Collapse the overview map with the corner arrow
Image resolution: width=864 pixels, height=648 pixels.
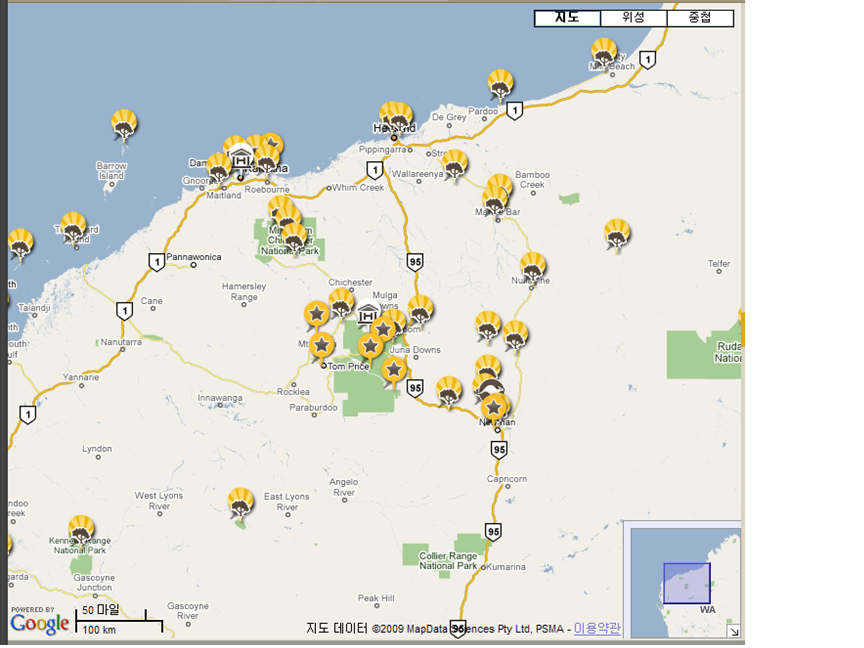(x=734, y=631)
